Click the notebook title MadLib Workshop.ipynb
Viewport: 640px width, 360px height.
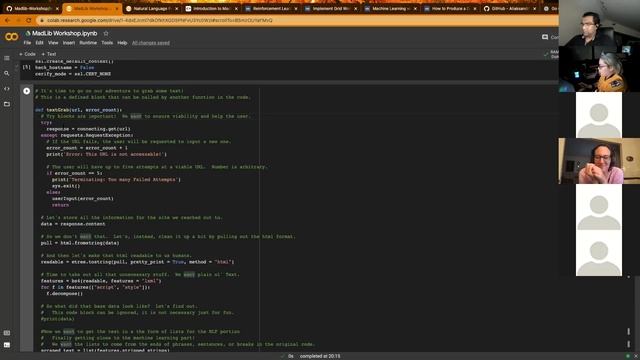(x=64, y=33)
